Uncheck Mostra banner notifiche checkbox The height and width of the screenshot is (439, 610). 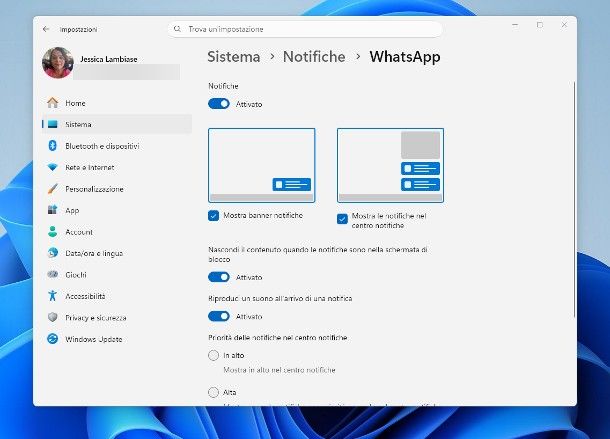click(x=213, y=216)
